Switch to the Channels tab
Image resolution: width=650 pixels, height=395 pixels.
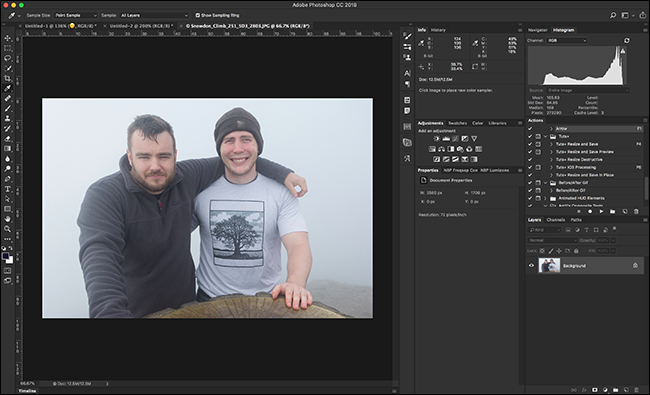pyautogui.click(x=555, y=220)
